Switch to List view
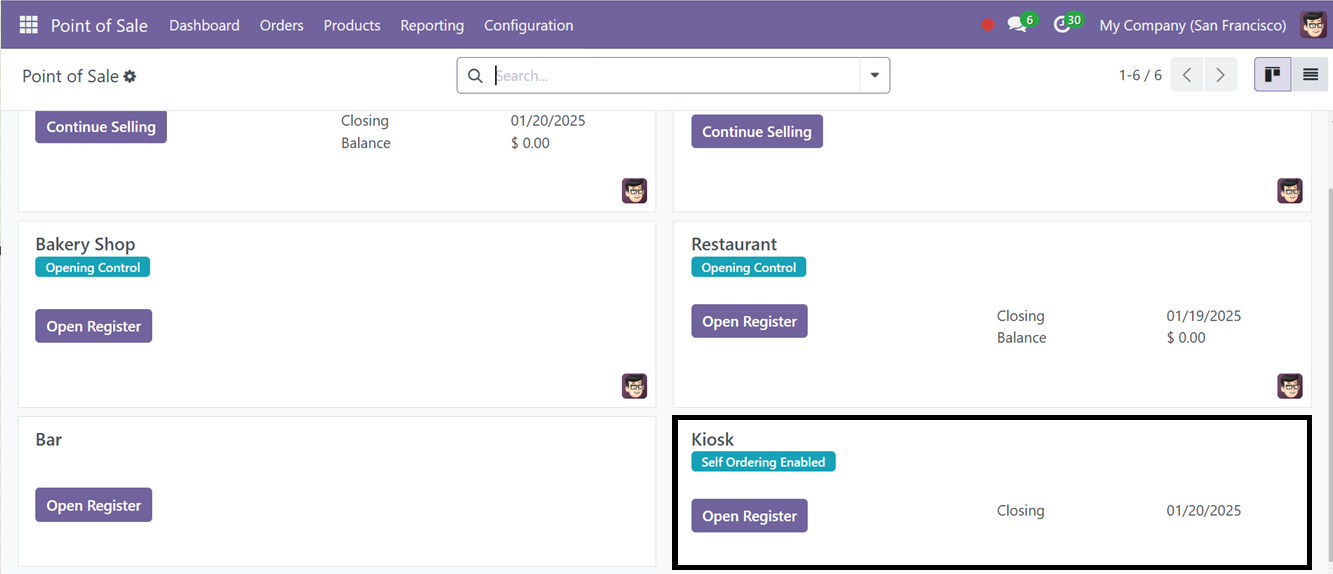 tap(1310, 75)
